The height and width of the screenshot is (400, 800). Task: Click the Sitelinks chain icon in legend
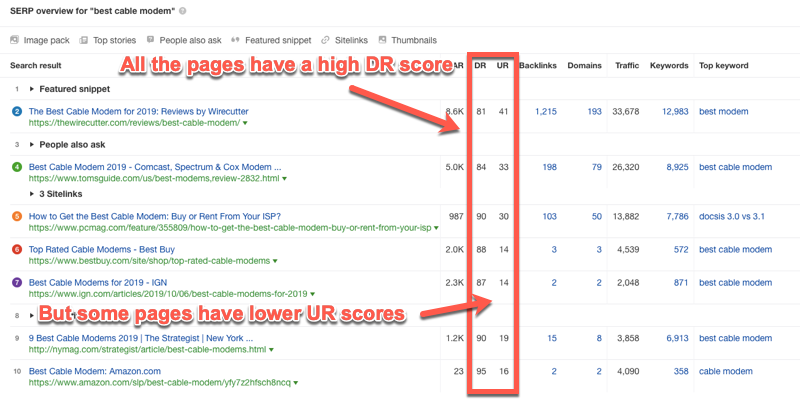coord(326,41)
